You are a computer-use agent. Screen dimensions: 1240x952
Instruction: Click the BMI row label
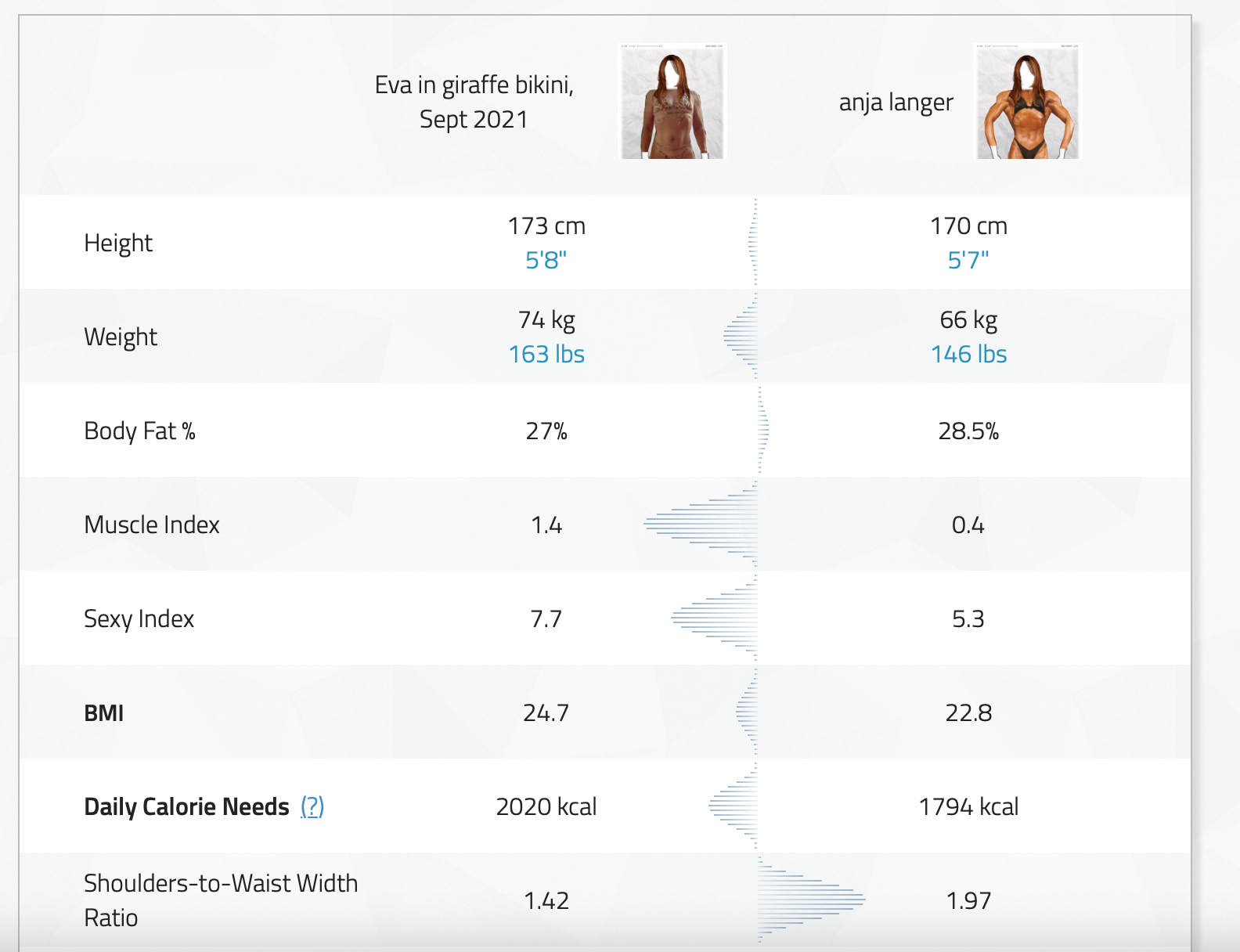pos(104,713)
